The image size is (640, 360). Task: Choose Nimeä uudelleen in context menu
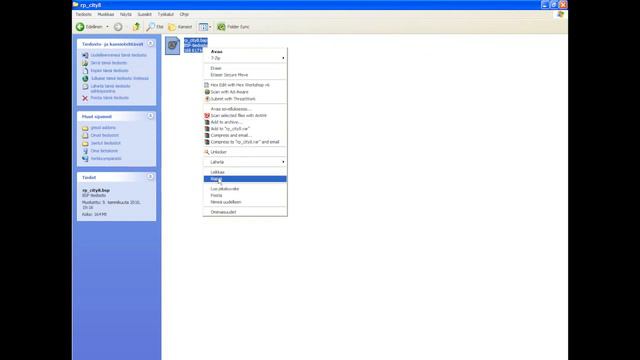245,202
